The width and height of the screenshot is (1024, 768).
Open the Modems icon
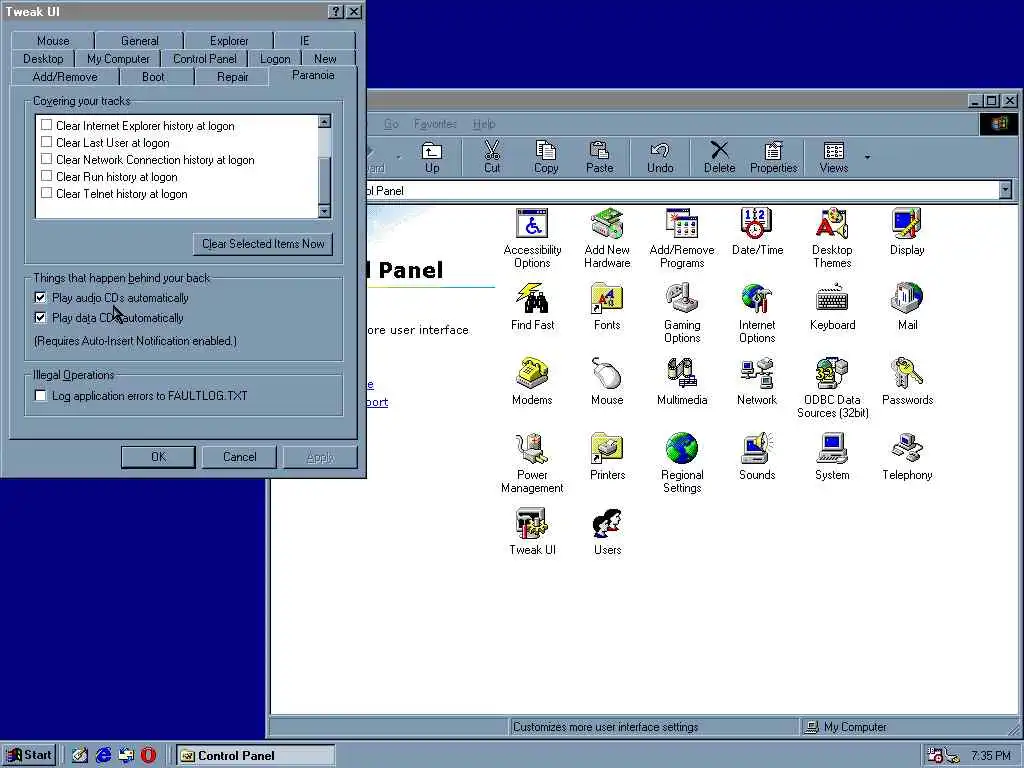click(x=532, y=382)
